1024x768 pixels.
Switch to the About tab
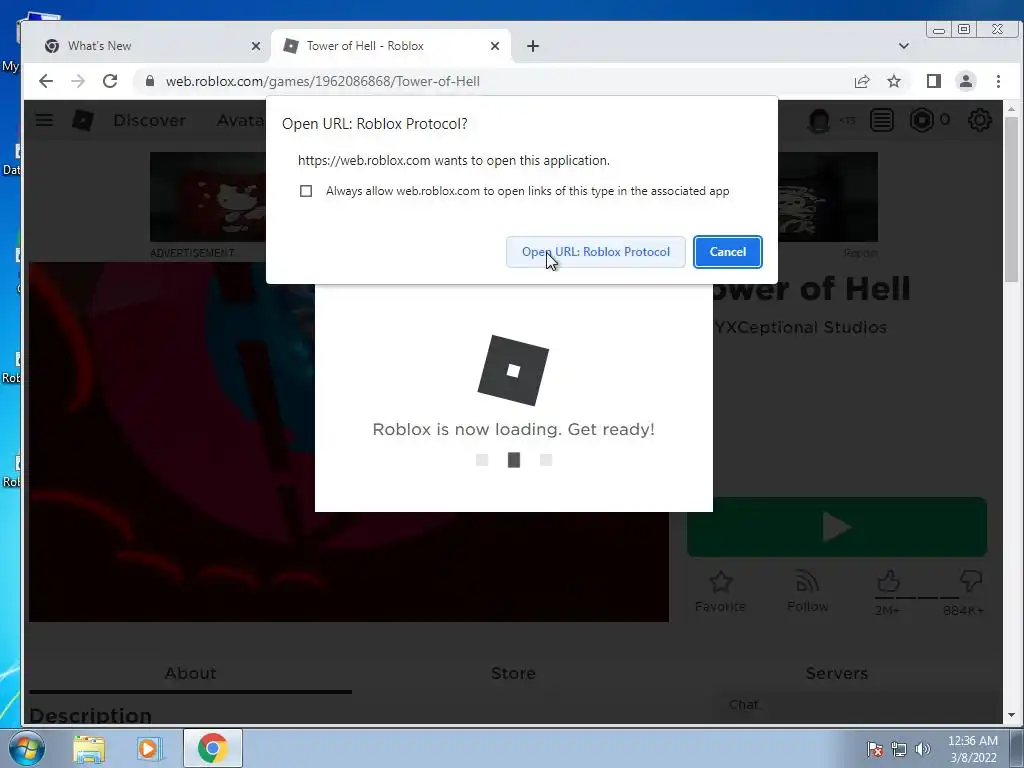190,673
